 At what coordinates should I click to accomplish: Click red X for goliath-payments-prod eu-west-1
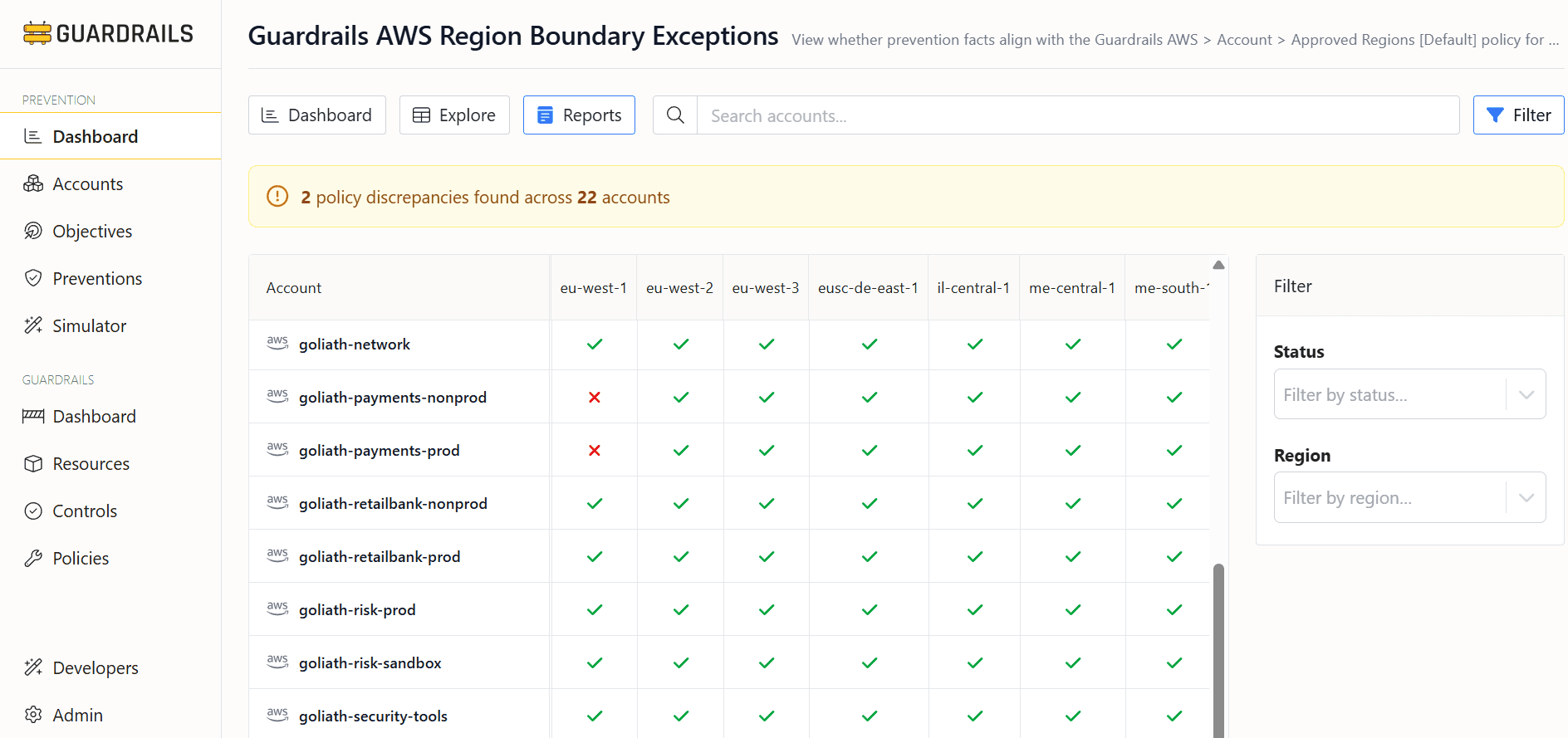[x=595, y=450]
